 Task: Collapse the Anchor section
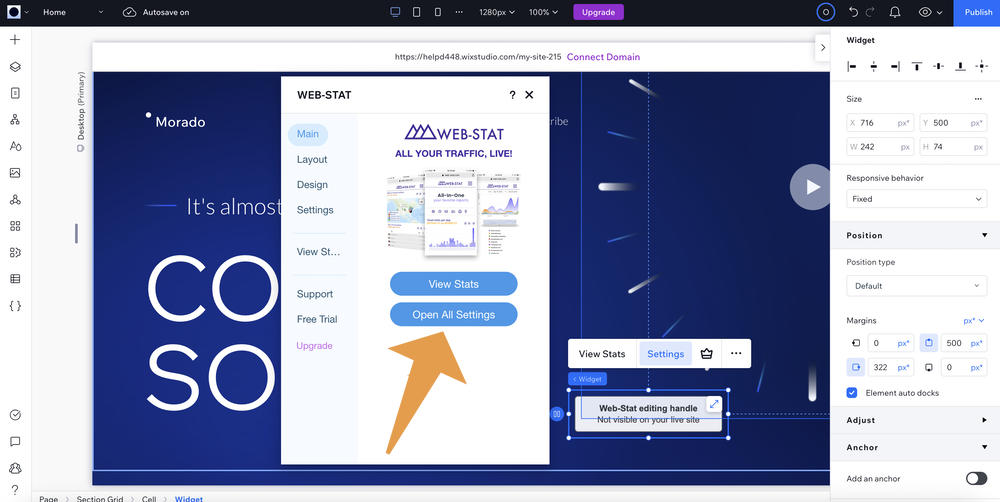pos(985,447)
